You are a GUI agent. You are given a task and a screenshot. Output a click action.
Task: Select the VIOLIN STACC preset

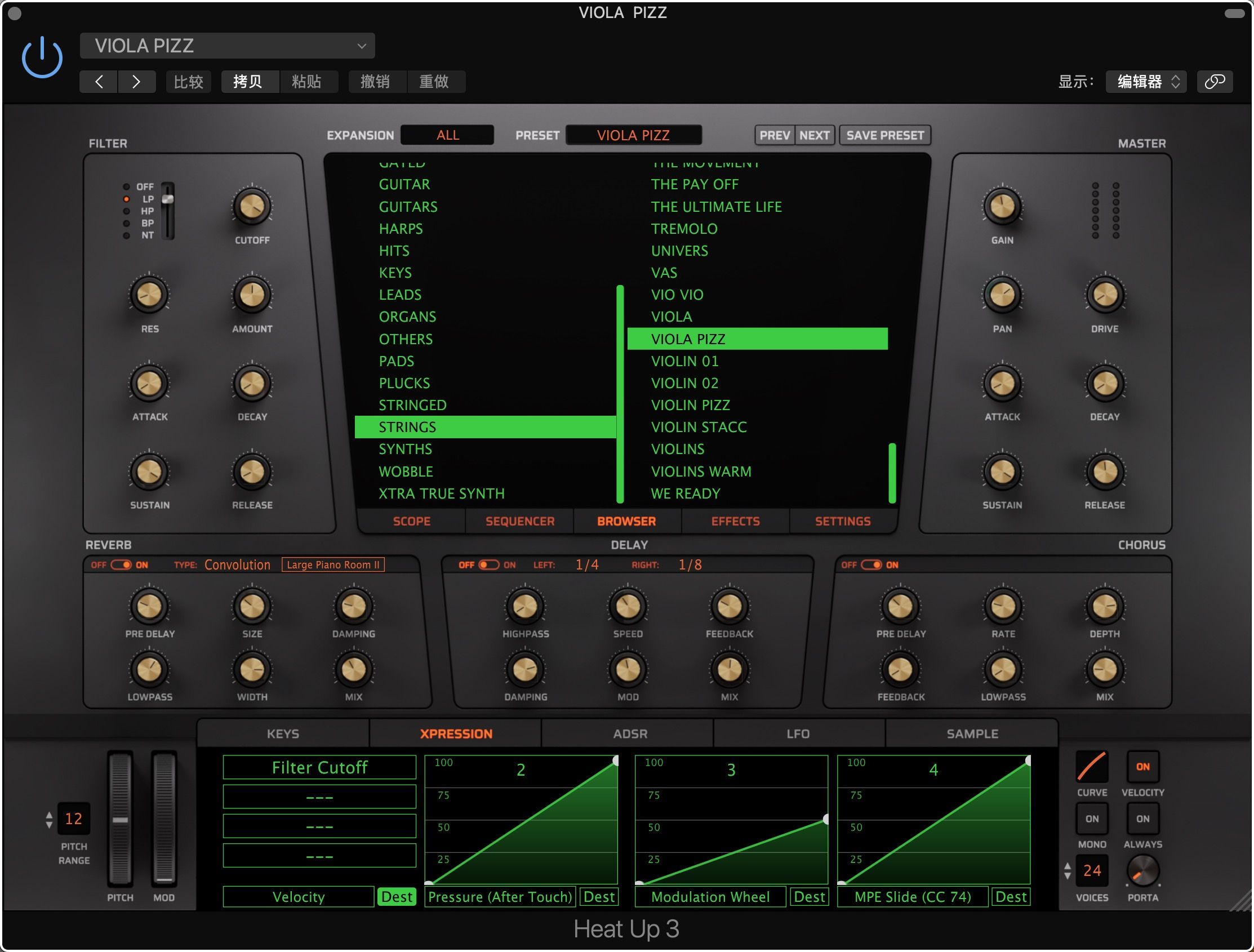757,427
